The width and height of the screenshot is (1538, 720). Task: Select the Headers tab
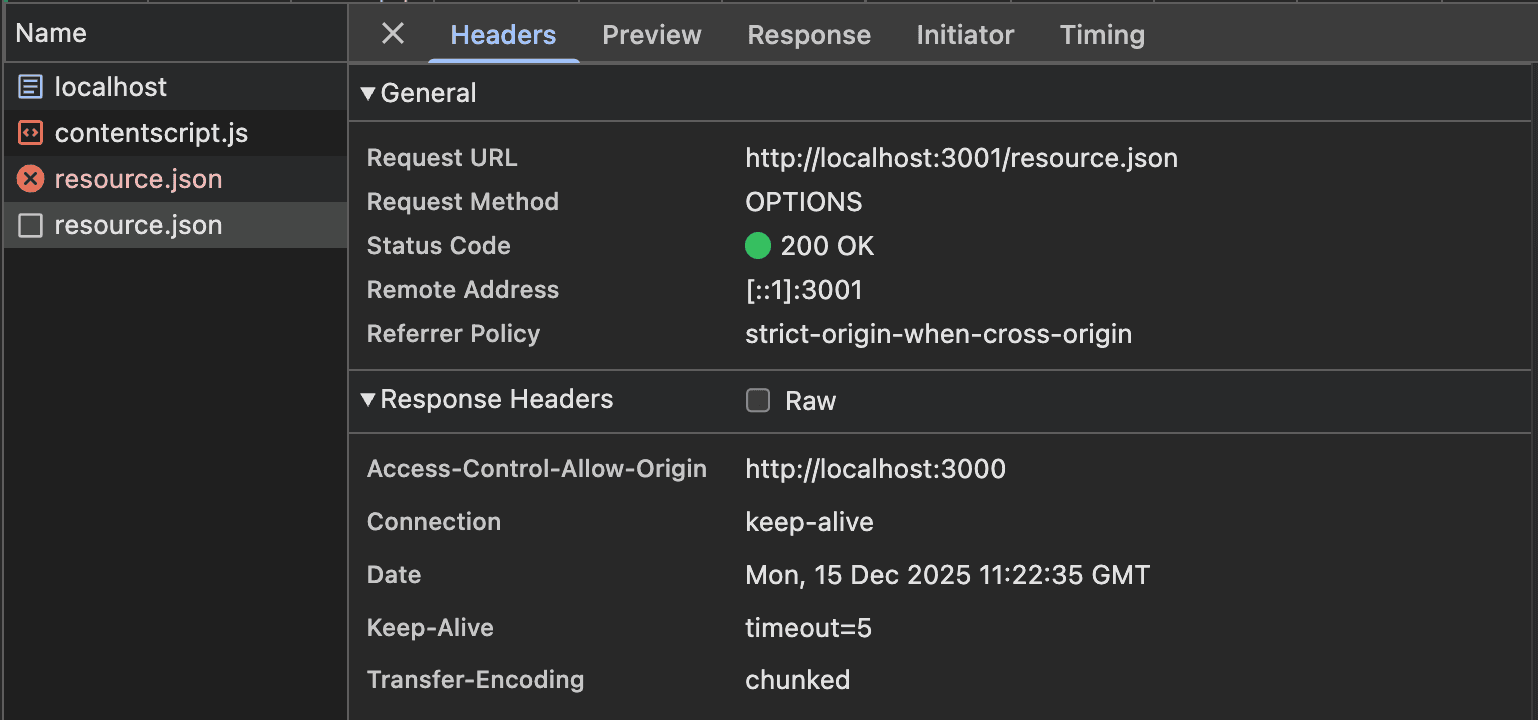click(x=503, y=35)
